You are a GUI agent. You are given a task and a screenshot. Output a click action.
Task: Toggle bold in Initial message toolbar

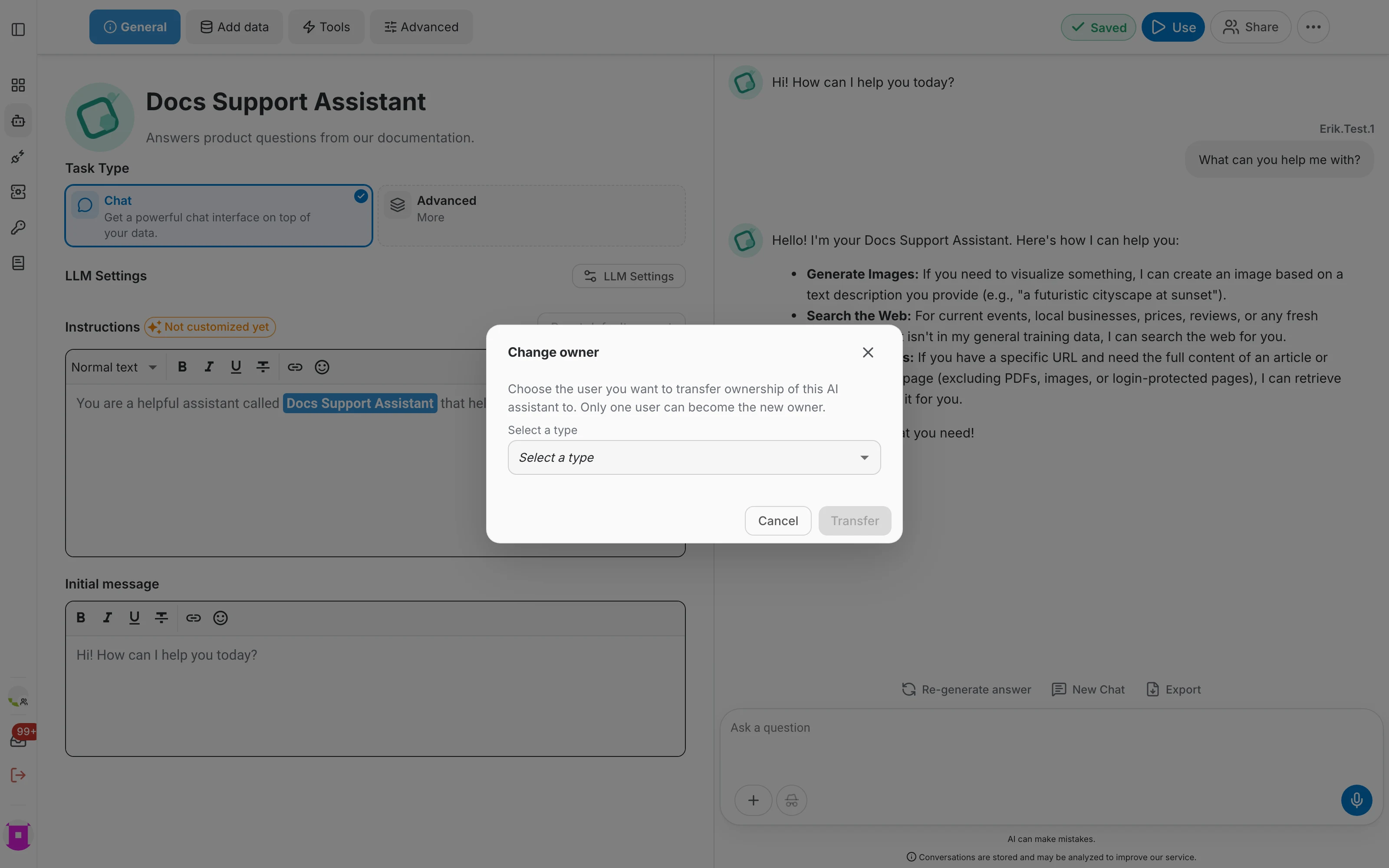[x=80, y=618]
